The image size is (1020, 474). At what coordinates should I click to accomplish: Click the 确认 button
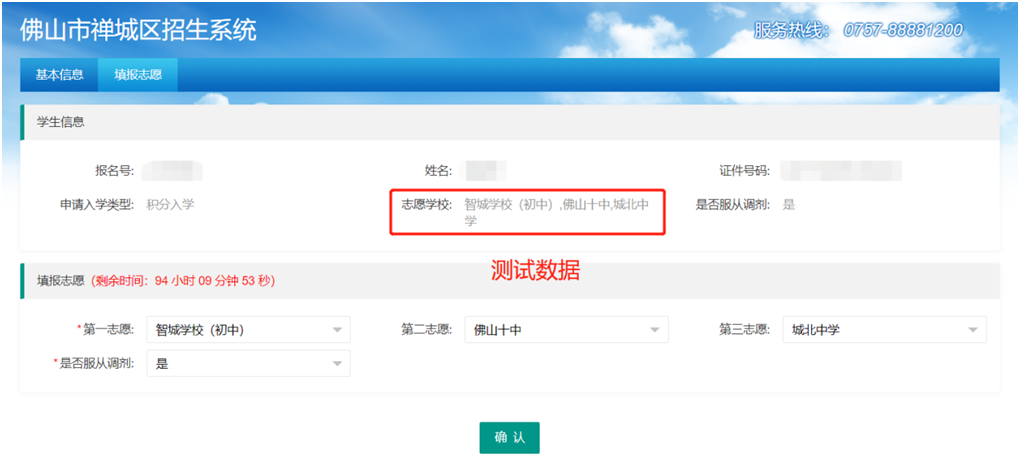coord(509,438)
